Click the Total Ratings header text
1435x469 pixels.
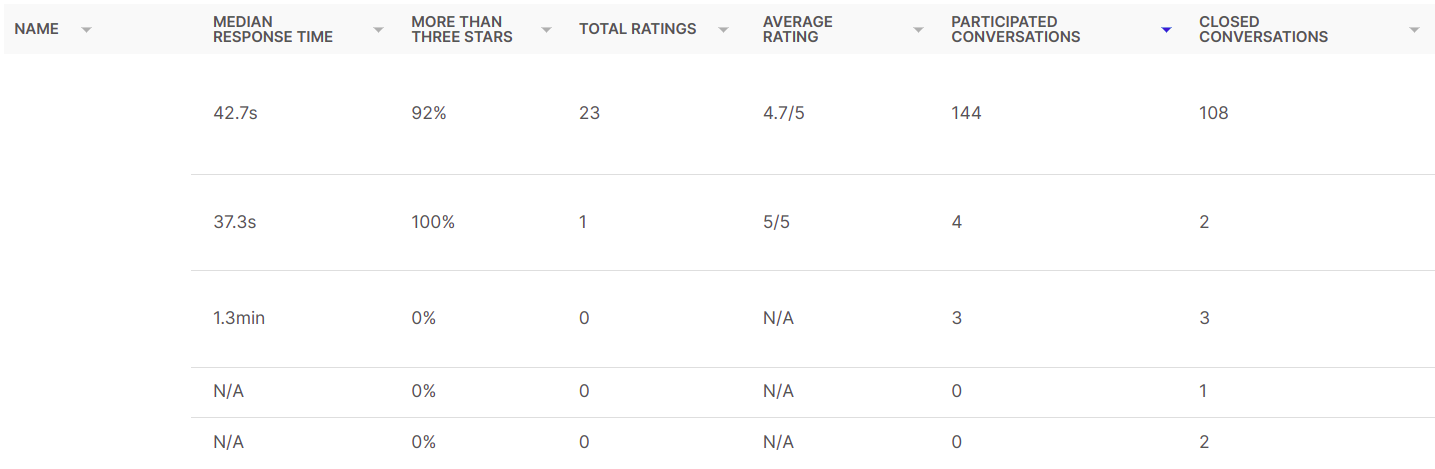point(637,29)
